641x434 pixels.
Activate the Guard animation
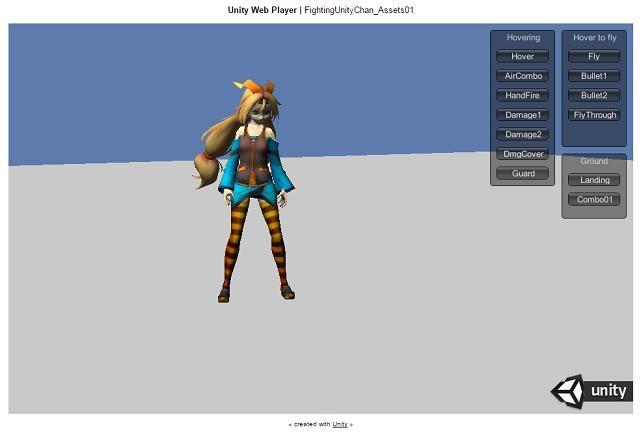point(522,174)
